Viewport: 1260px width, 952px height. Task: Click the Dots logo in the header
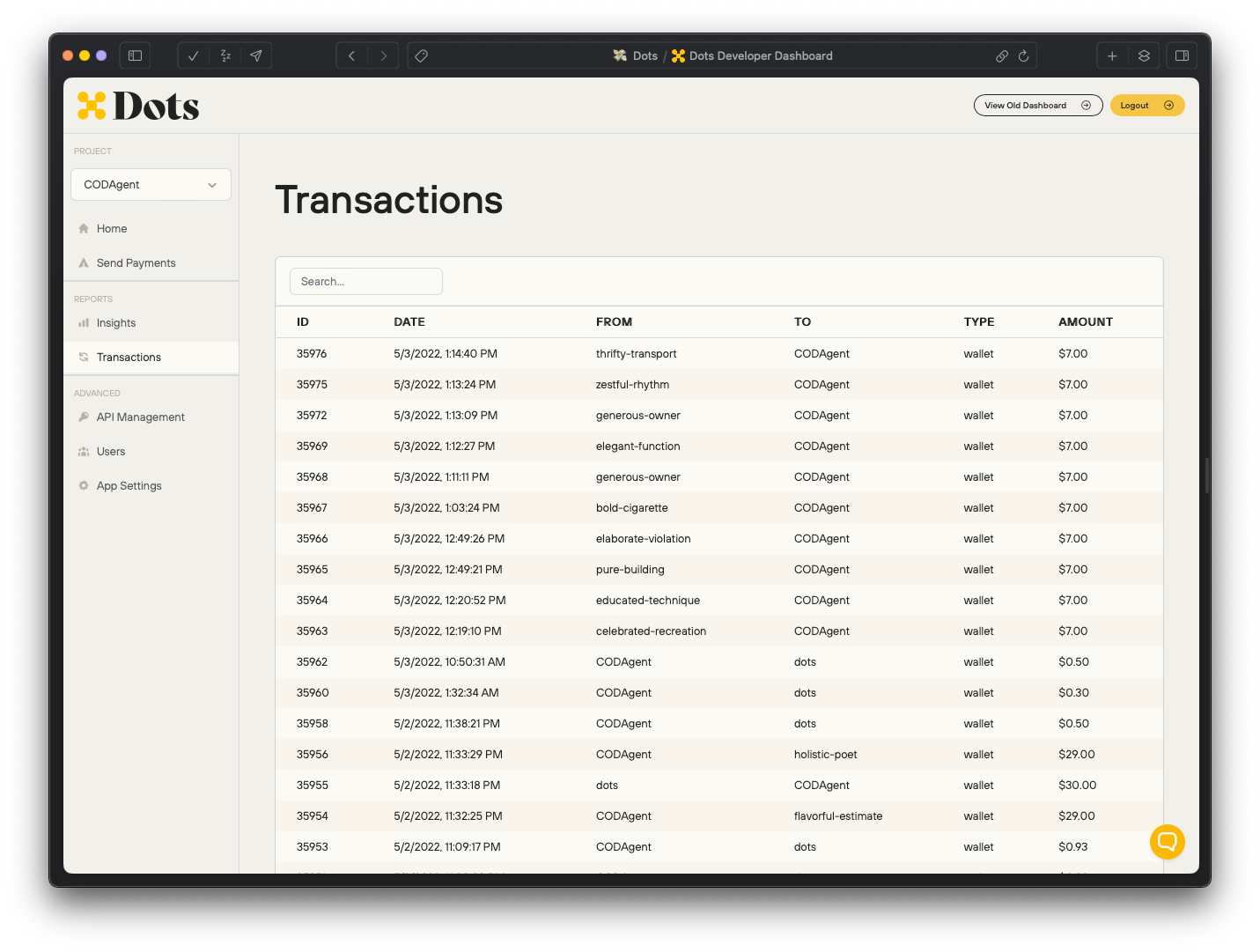point(137,105)
